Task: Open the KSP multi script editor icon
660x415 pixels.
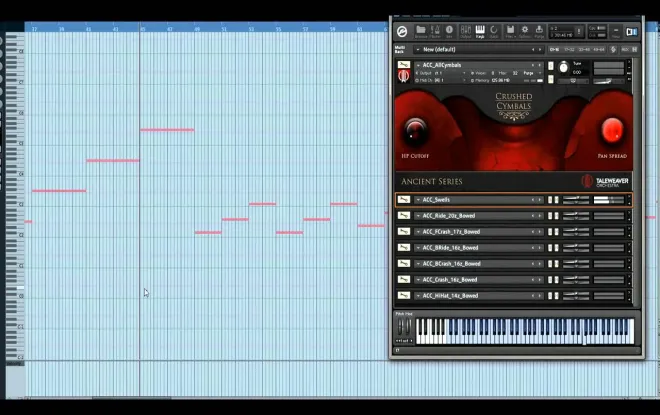Action: [613, 49]
